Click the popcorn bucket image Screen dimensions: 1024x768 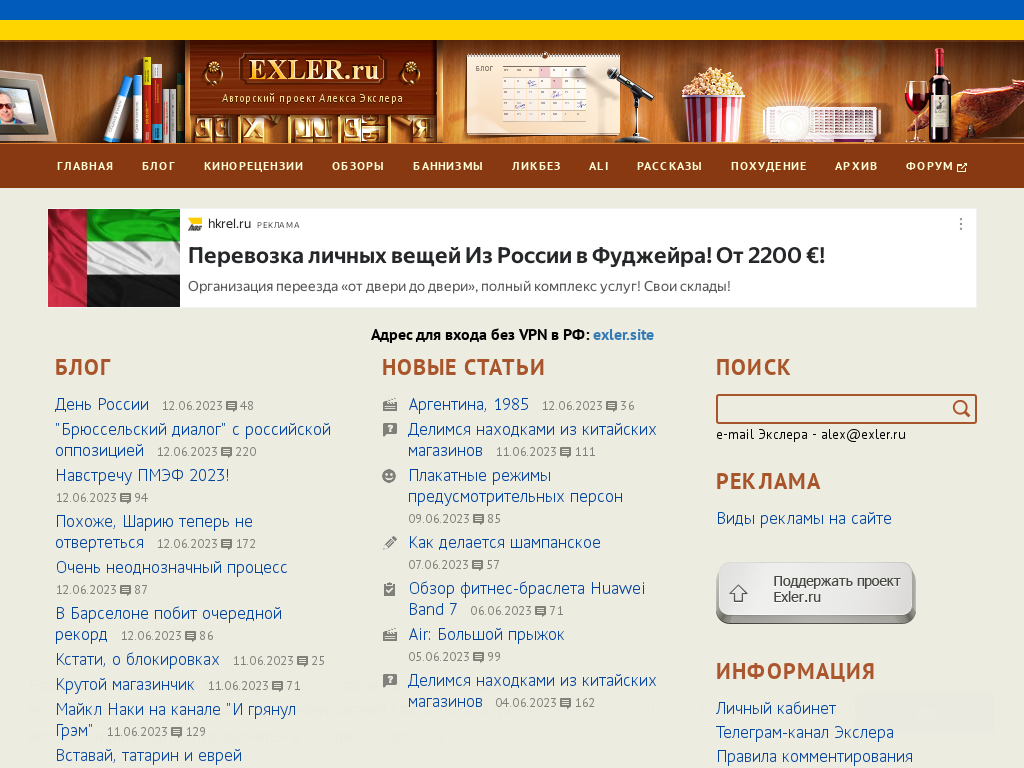click(x=712, y=104)
